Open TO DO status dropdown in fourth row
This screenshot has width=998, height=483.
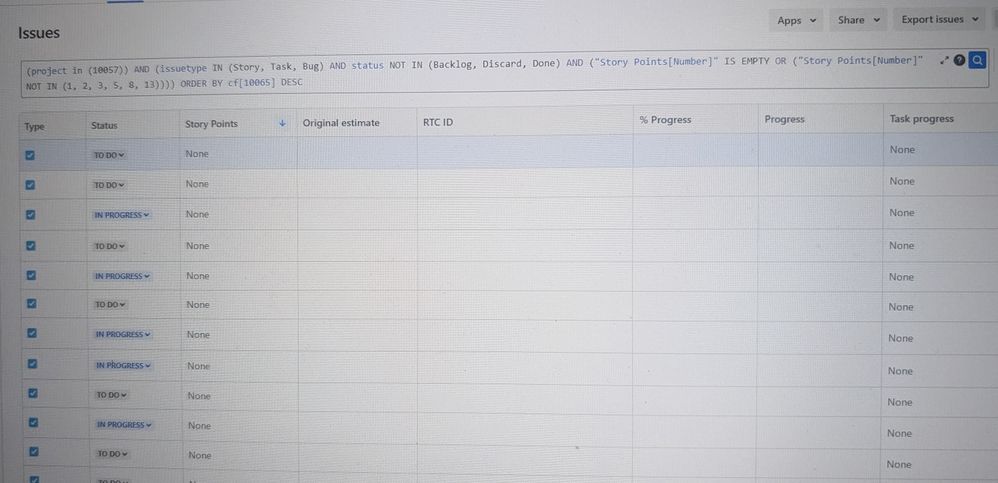(x=109, y=246)
